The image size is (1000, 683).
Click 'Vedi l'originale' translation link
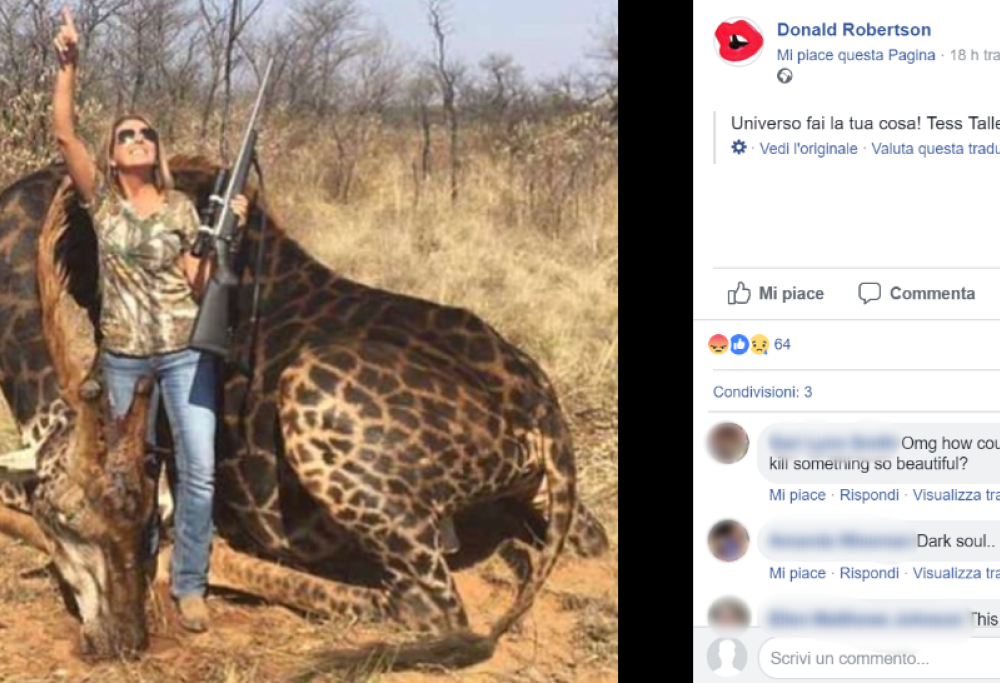[808, 148]
